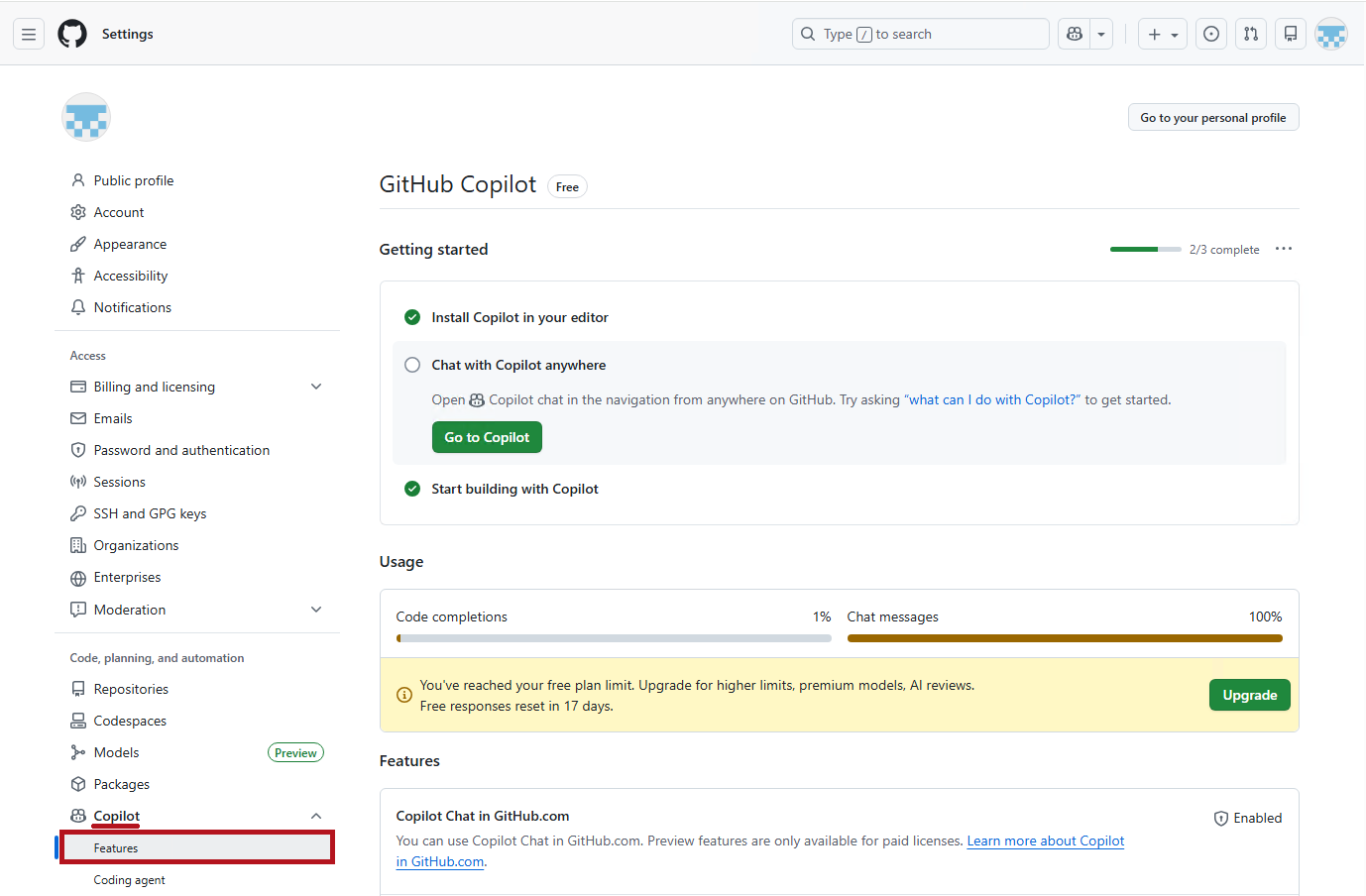The image size is (1366, 896).
Task: Open the hamburger navigation menu
Action: tap(29, 34)
